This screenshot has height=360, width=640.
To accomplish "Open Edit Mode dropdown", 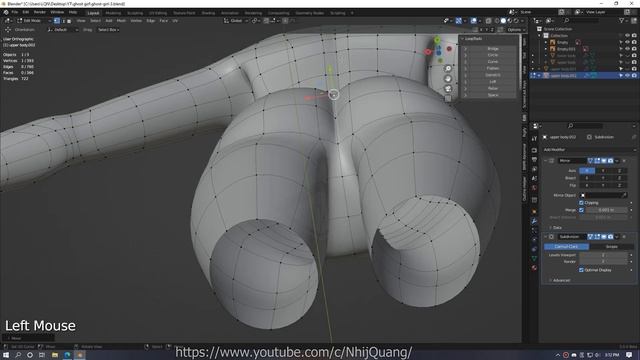I will (34, 20).
